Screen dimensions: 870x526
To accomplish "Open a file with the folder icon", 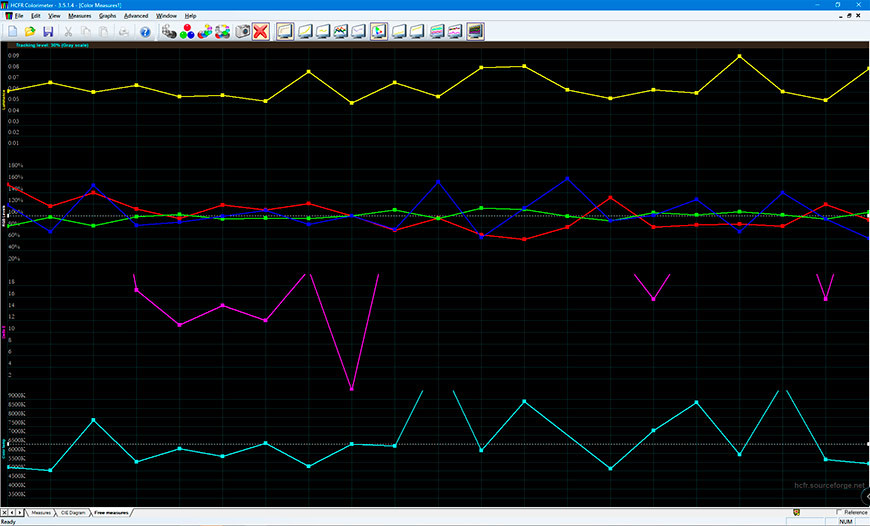I will 30,32.
